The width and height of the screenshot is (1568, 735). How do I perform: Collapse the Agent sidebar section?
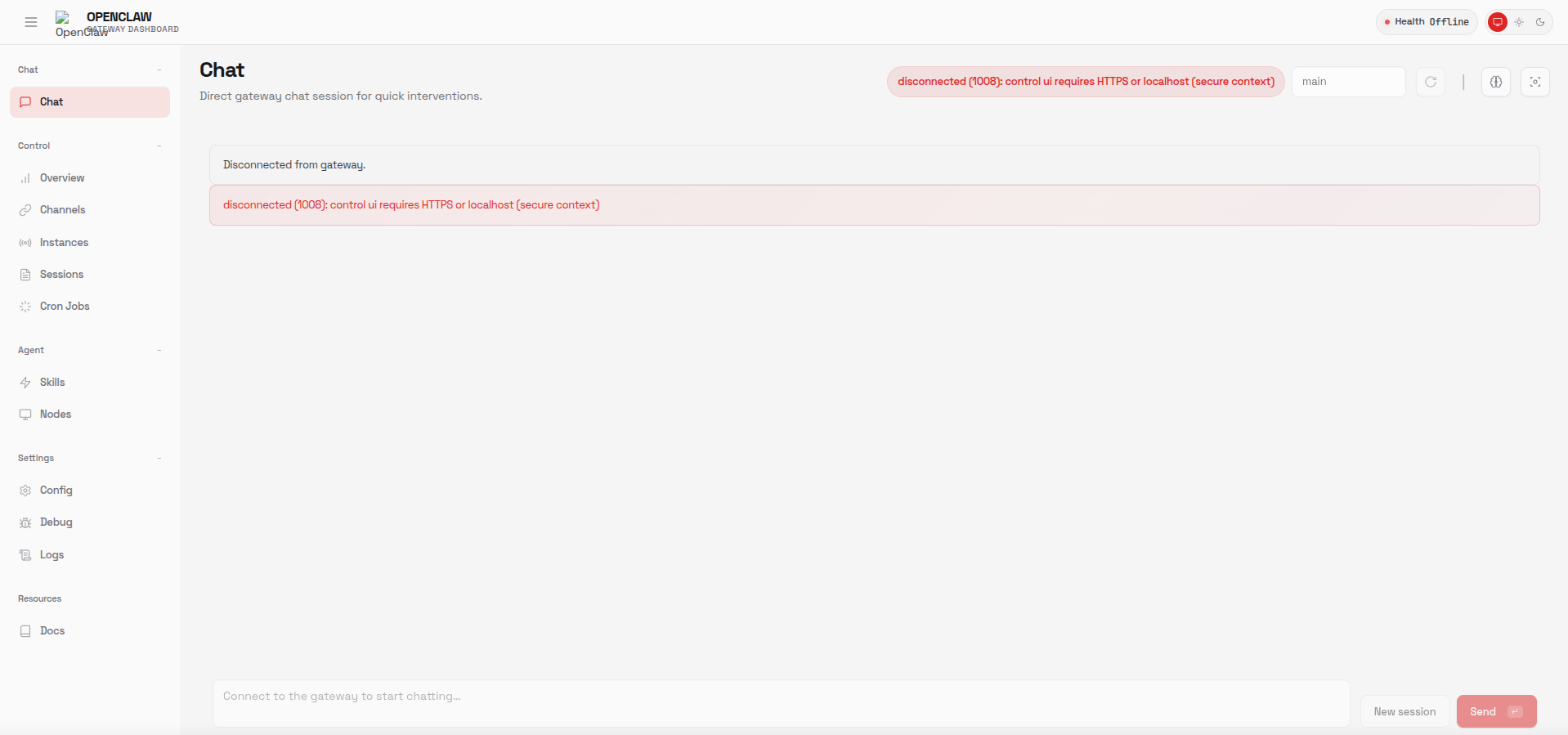point(159,350)
